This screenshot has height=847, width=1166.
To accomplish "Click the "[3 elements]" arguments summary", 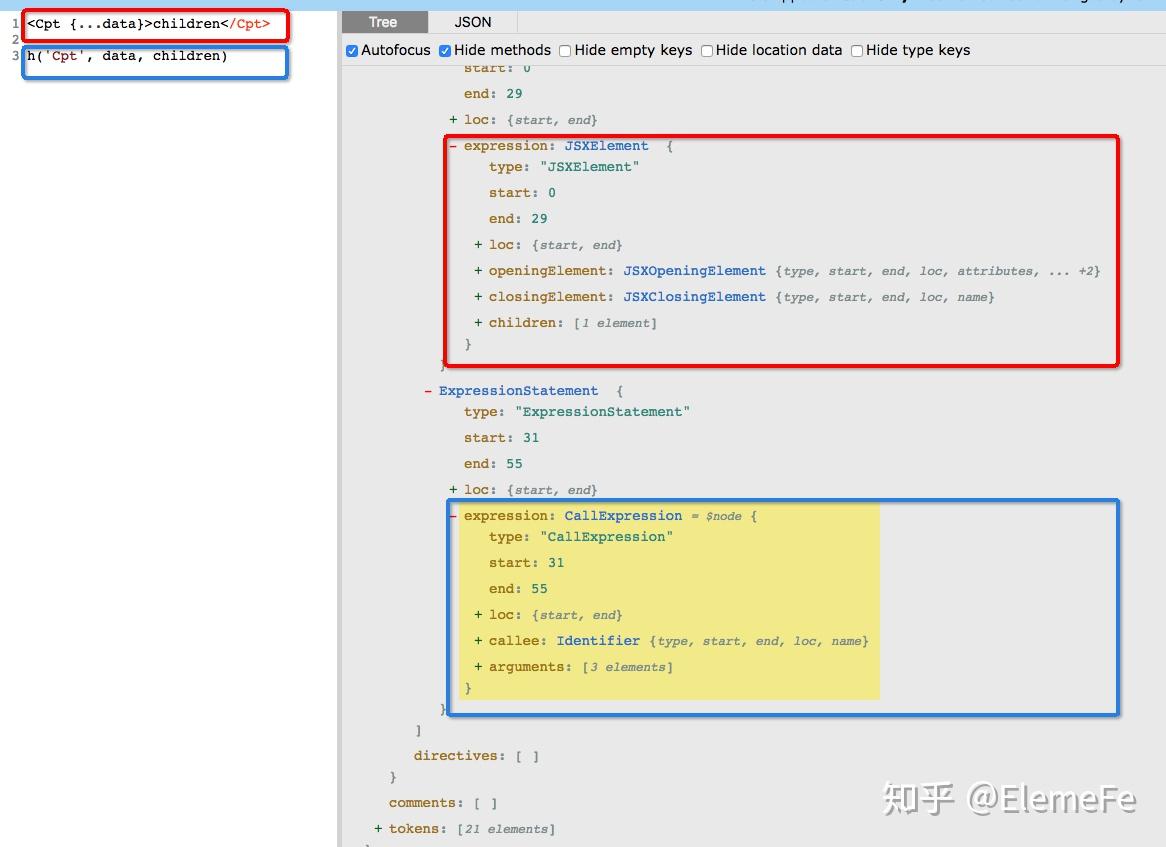I will (x=627, y=667).
